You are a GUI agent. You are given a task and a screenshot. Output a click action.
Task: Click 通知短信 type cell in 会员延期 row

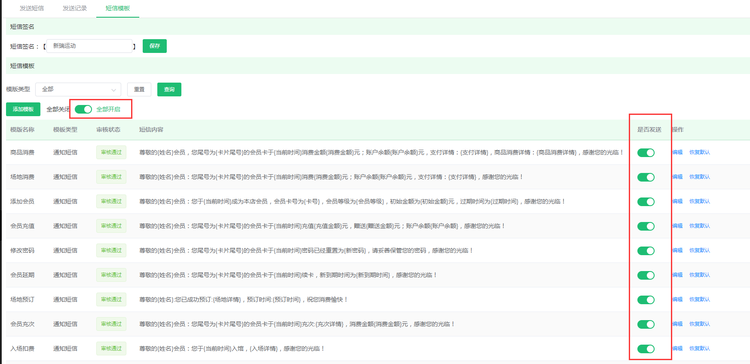(65, 275)
